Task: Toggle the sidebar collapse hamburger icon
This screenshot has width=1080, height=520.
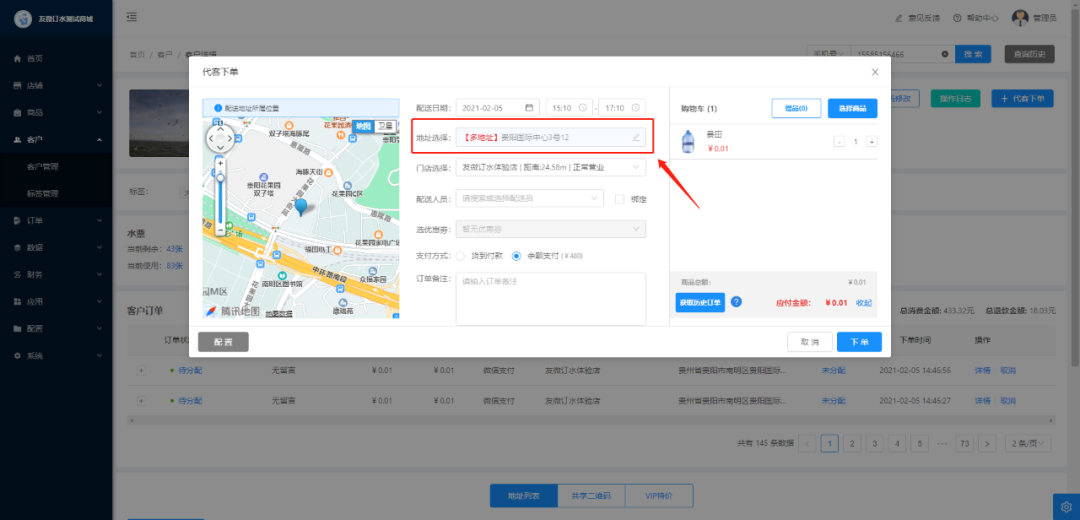Action: tap(131, 17)
